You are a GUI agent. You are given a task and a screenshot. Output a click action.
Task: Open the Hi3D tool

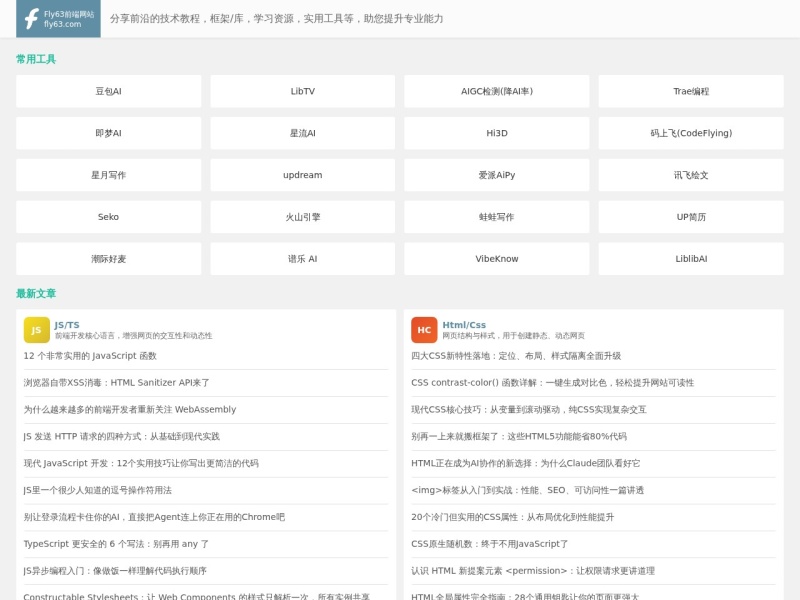[x=497, y=133]
